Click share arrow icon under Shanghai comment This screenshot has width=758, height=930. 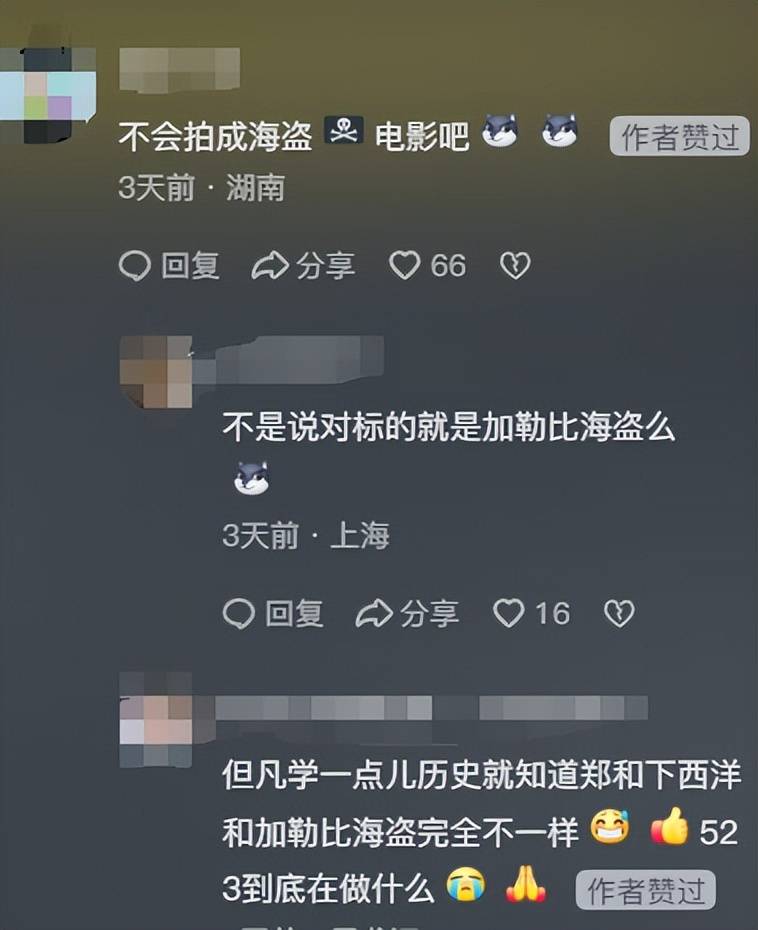coord(374,613)
